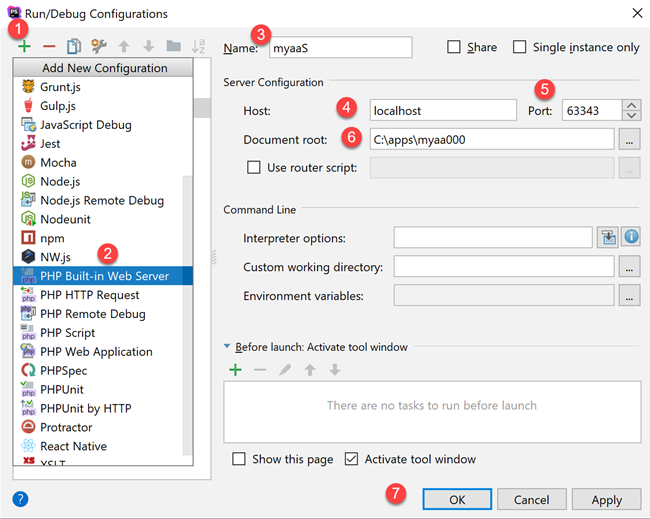
Task: Click the panel splitter handle
Action: pyautogui.click(x=214, y=257)
